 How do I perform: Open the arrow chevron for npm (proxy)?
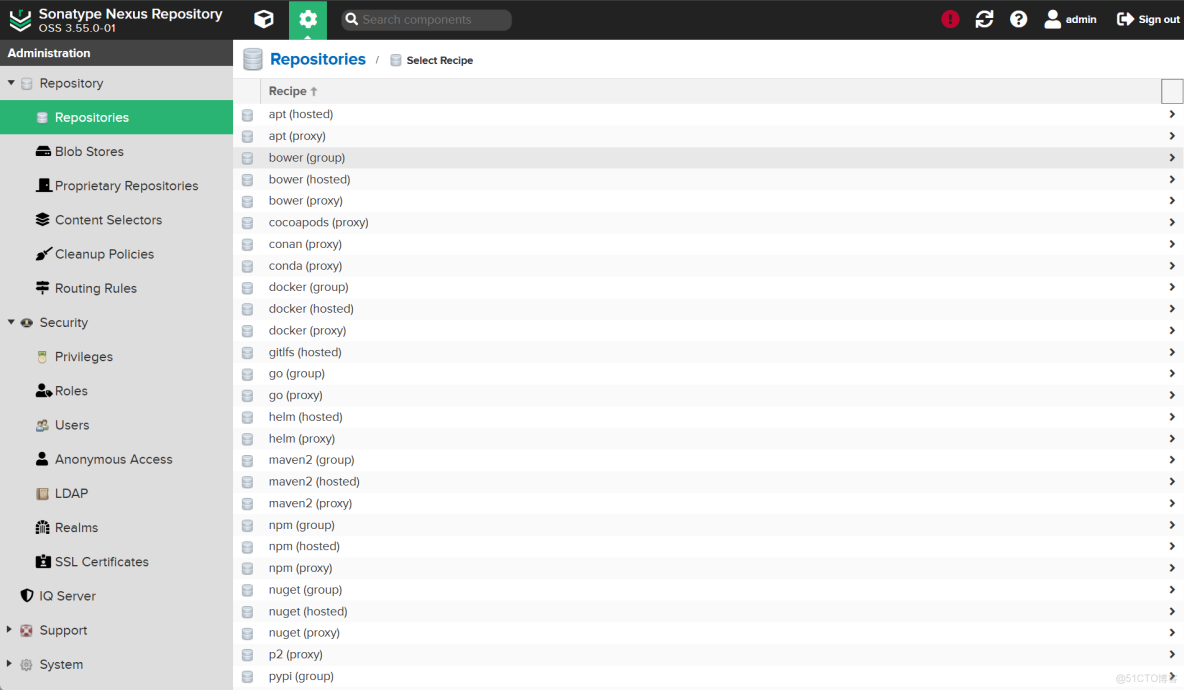pos(1172,568)
